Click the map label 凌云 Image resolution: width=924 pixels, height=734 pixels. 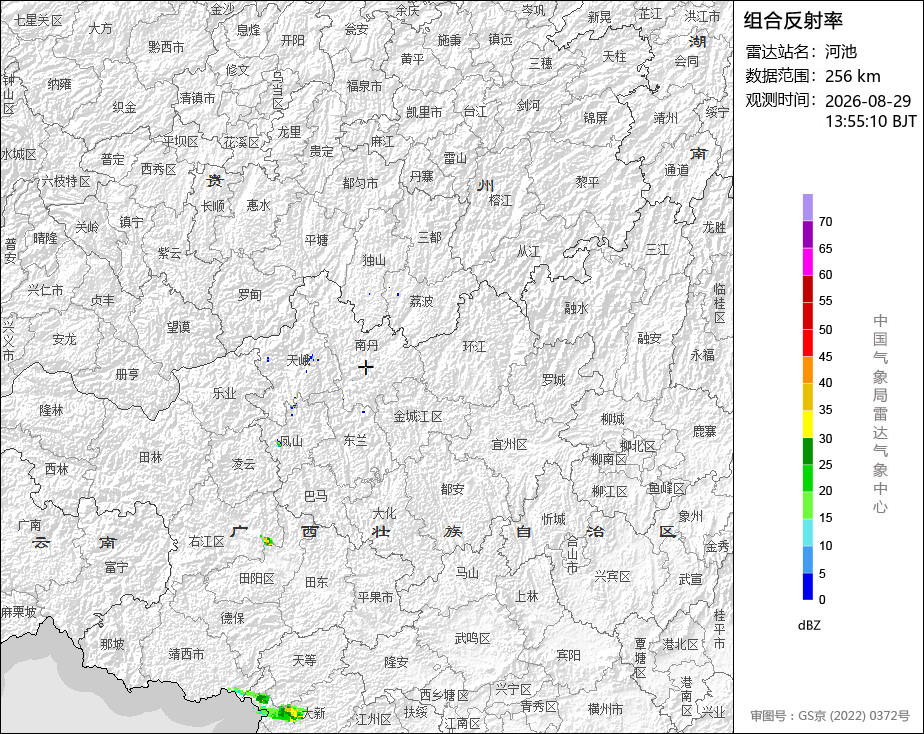243,464
